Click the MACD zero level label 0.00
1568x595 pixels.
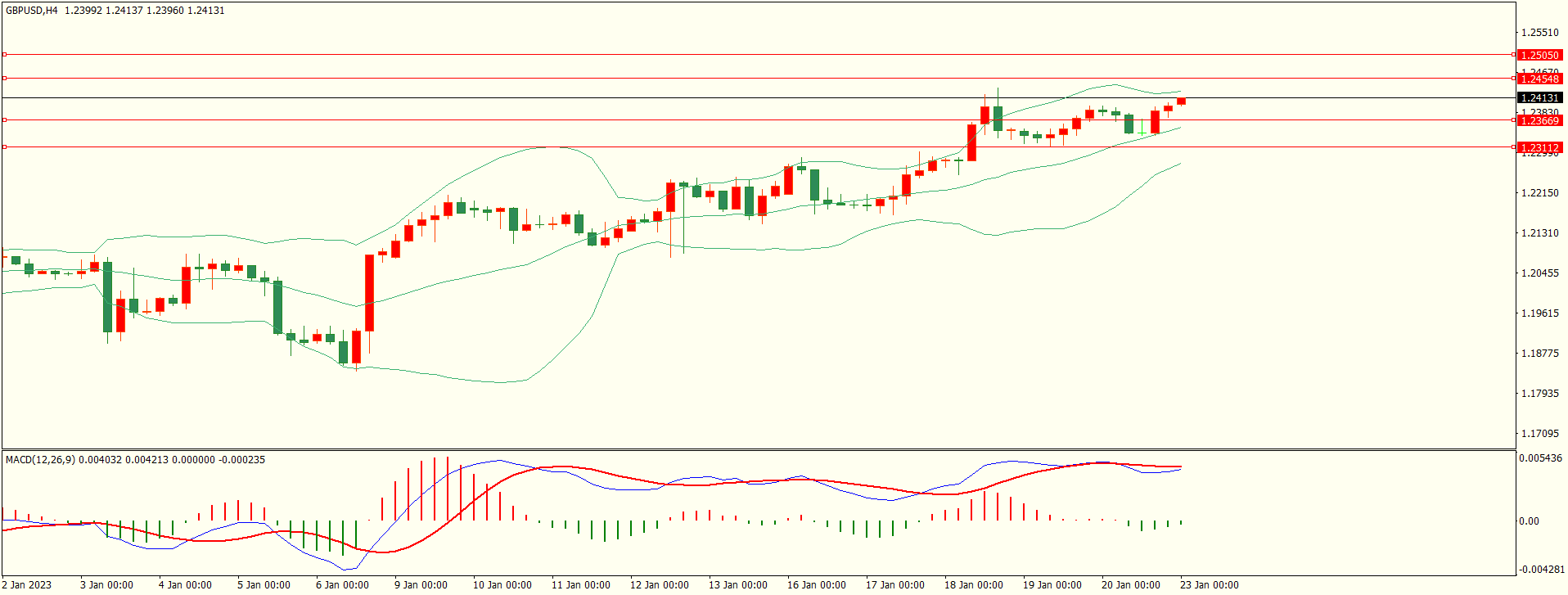[1529, 521]
